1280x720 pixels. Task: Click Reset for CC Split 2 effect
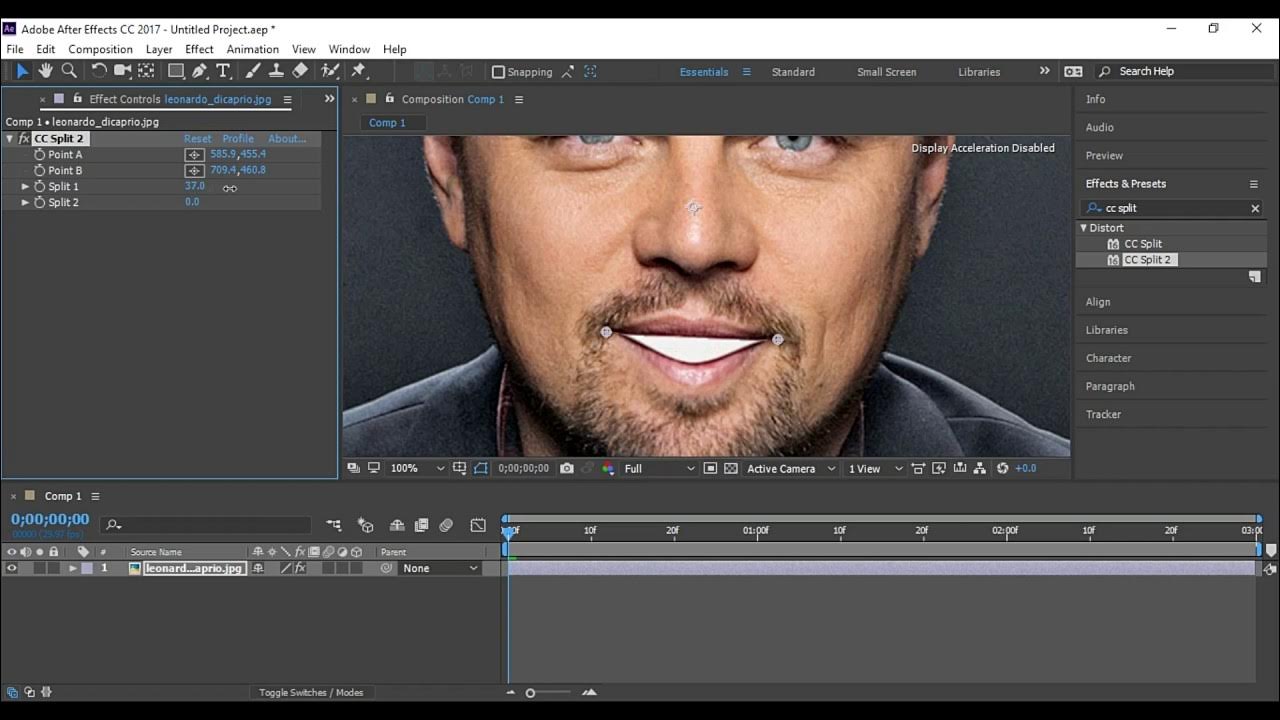197,139
